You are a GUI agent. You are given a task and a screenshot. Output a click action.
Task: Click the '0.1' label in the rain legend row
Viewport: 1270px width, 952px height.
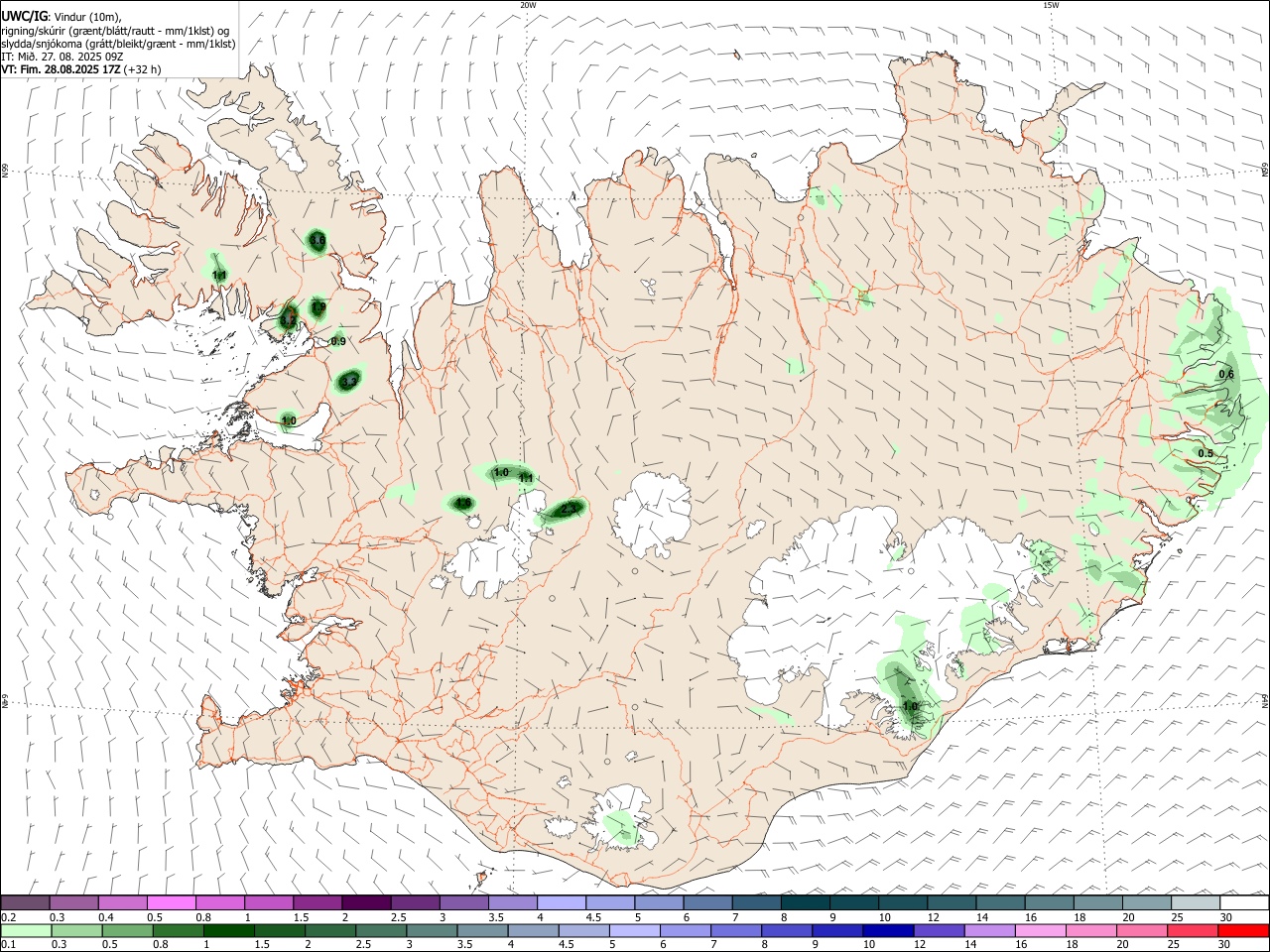pos(9,945)
